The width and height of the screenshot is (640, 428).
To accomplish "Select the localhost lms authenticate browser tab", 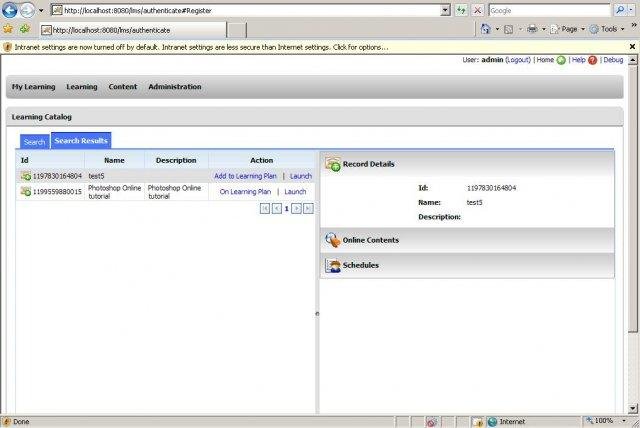I will point(133,30).
